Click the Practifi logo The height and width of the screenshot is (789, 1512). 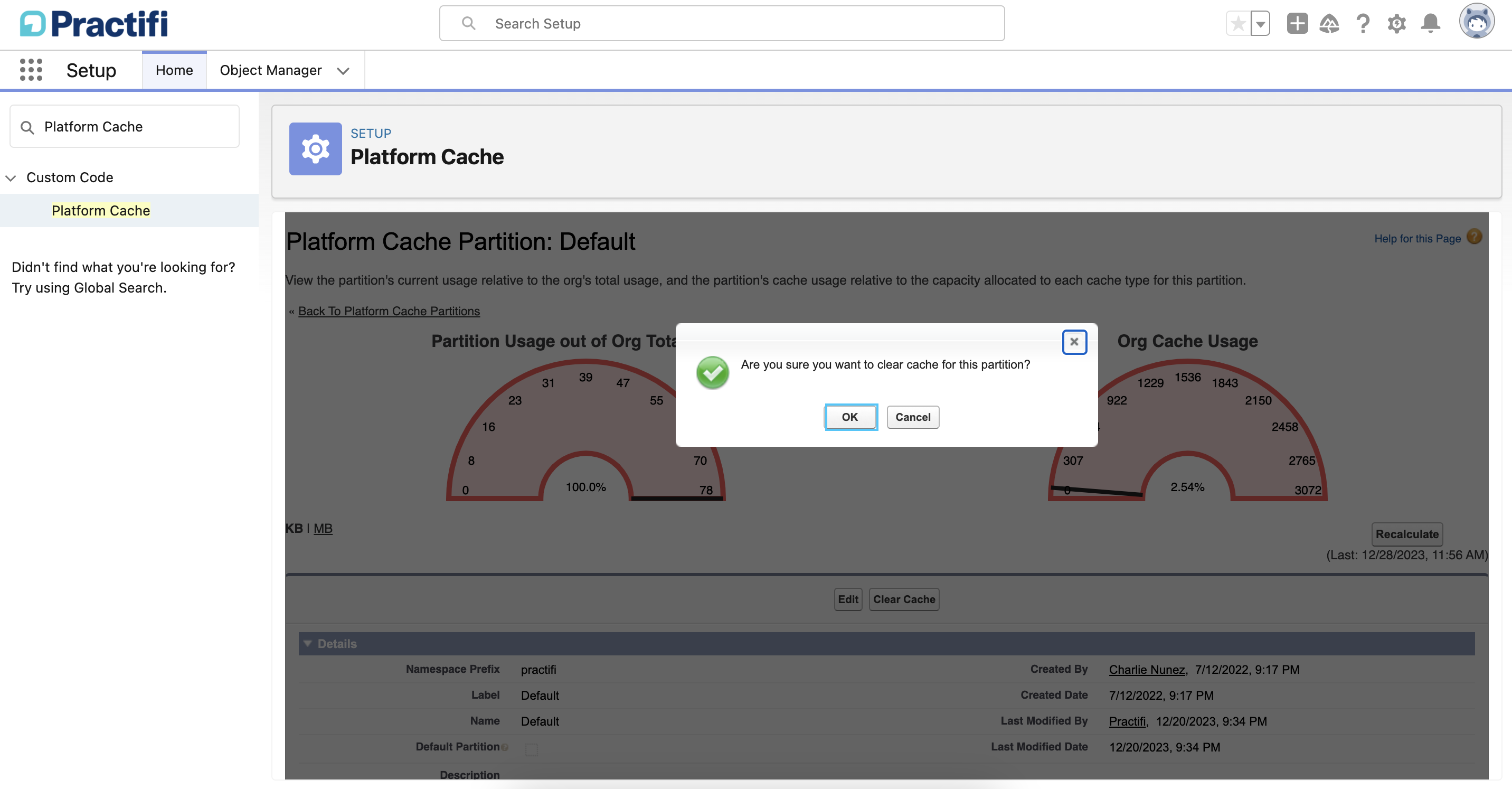coord(94,24)
